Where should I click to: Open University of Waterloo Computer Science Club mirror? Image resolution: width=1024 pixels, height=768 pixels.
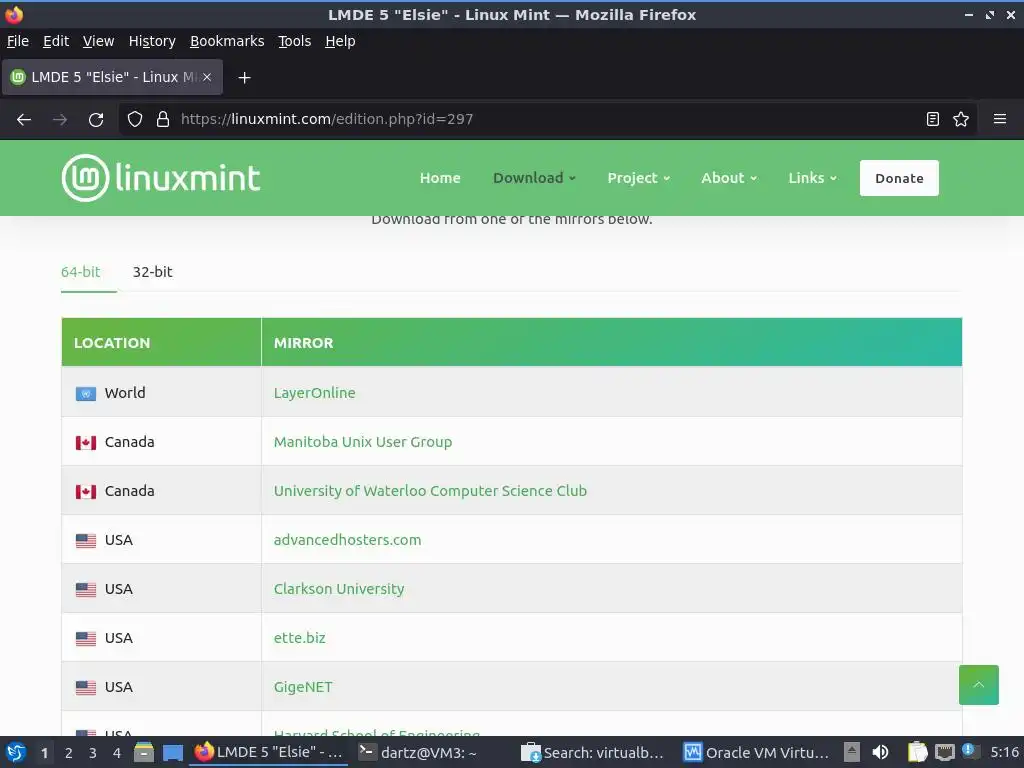click(430, 491)
